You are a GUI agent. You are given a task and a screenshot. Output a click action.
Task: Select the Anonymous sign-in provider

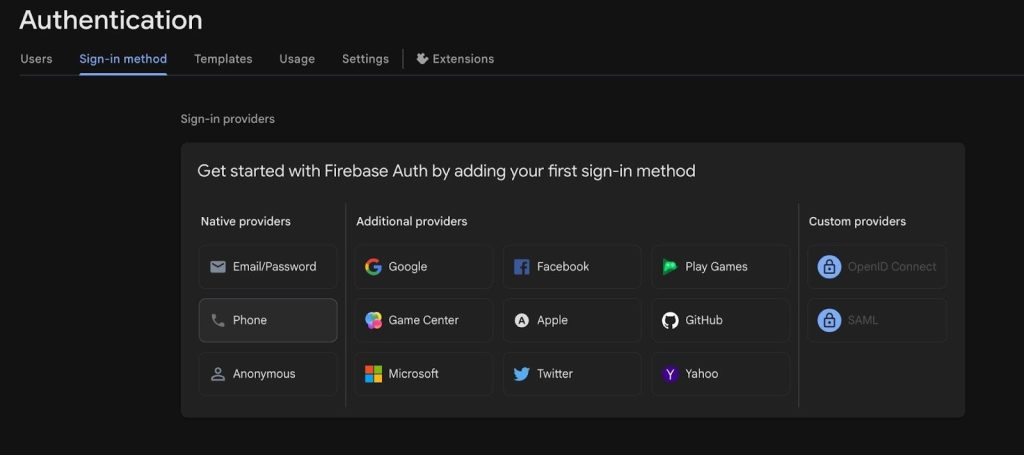[x=268, y=373]
